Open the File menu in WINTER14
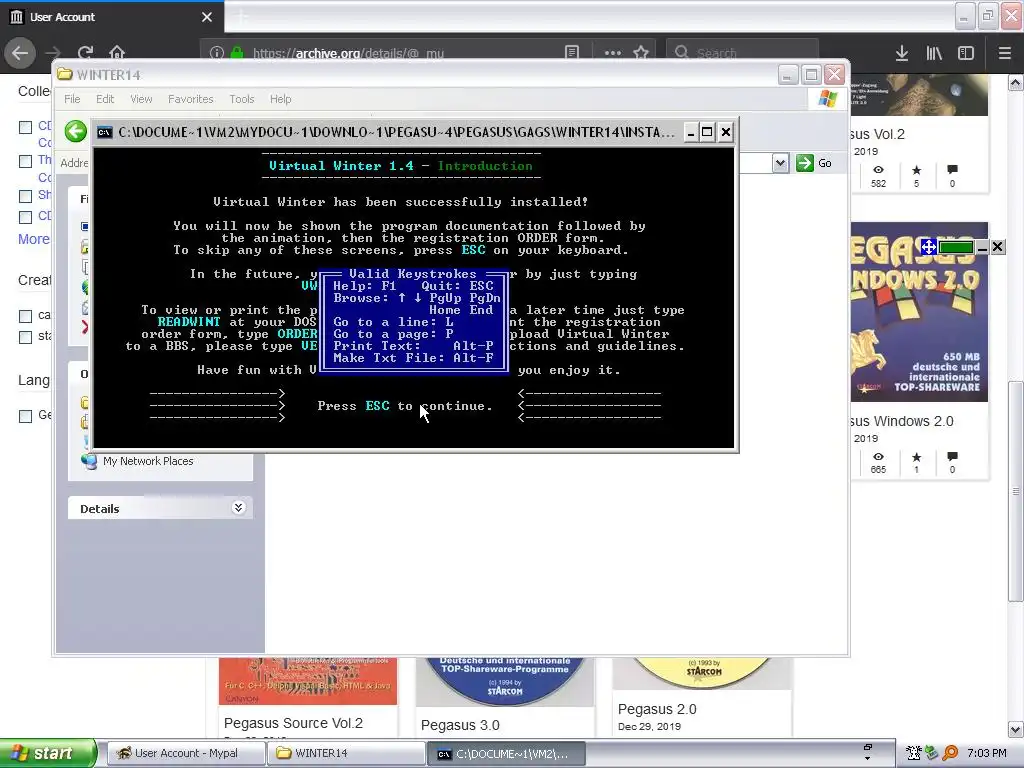 click(x=72, y=99)
